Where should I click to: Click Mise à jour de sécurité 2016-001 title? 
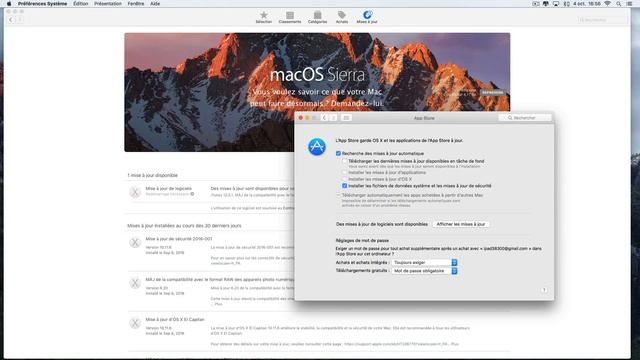tap(179, 239)
